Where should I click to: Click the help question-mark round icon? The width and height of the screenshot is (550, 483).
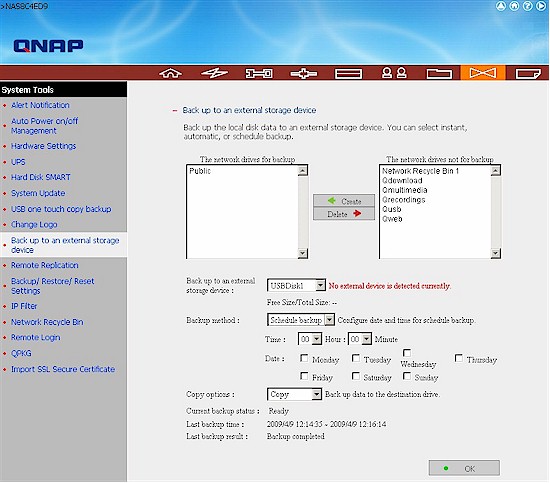pos(528,6)
